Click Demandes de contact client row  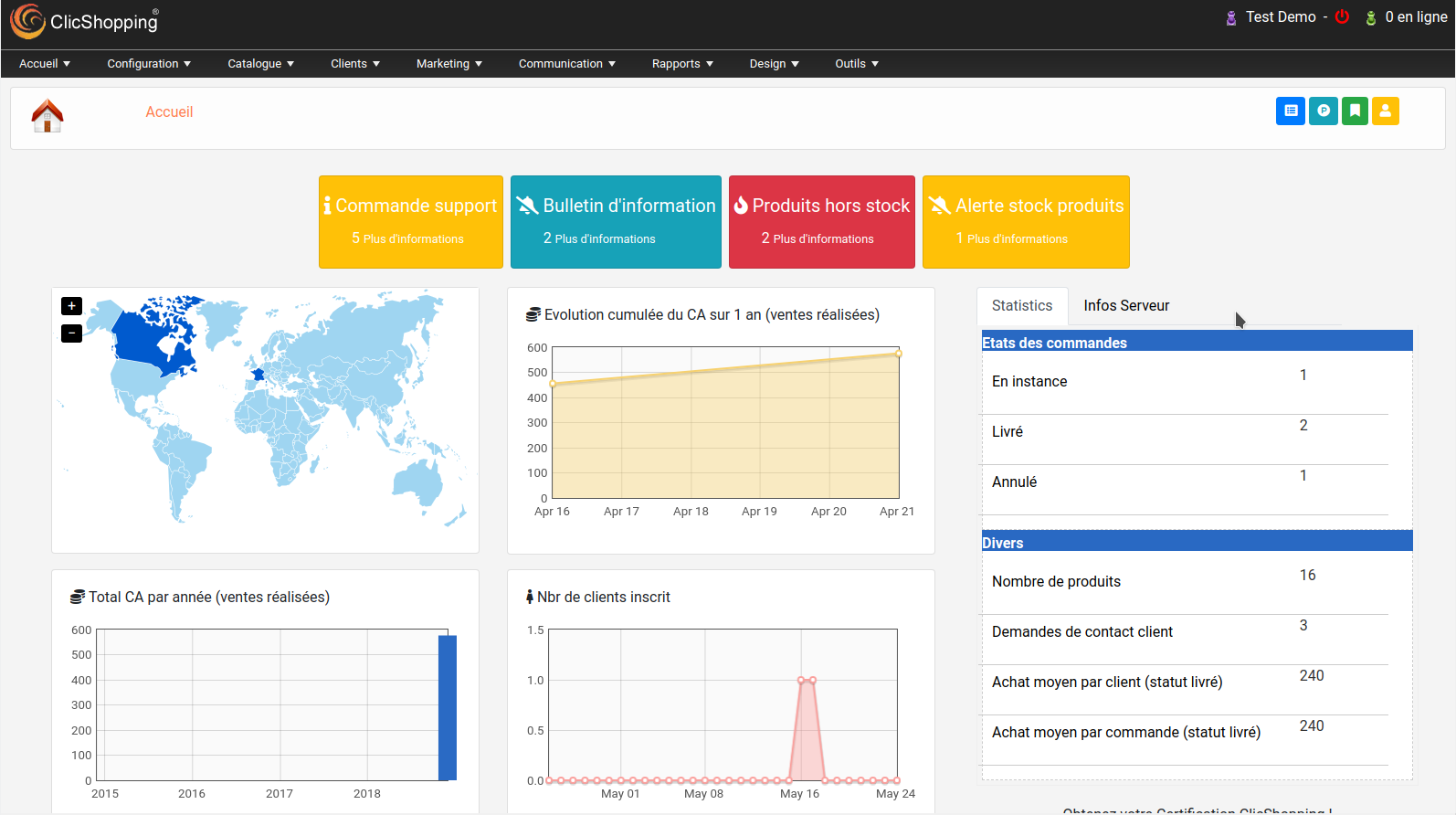(1185, 640)
